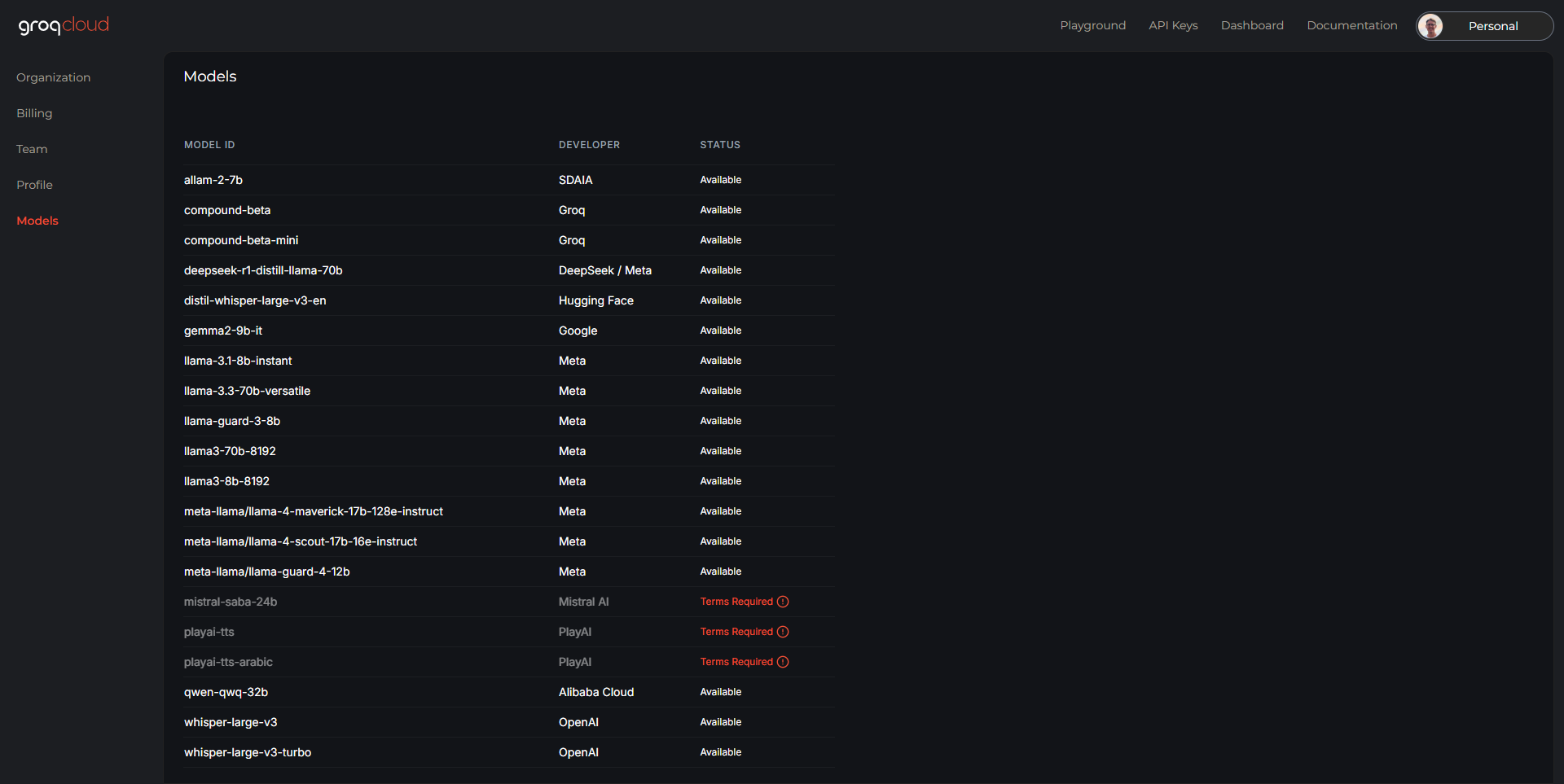Viewport: 1564px width, 784px height.
Task: Click Terms Required for playai-tts-arabic
Action: [736, 662]
